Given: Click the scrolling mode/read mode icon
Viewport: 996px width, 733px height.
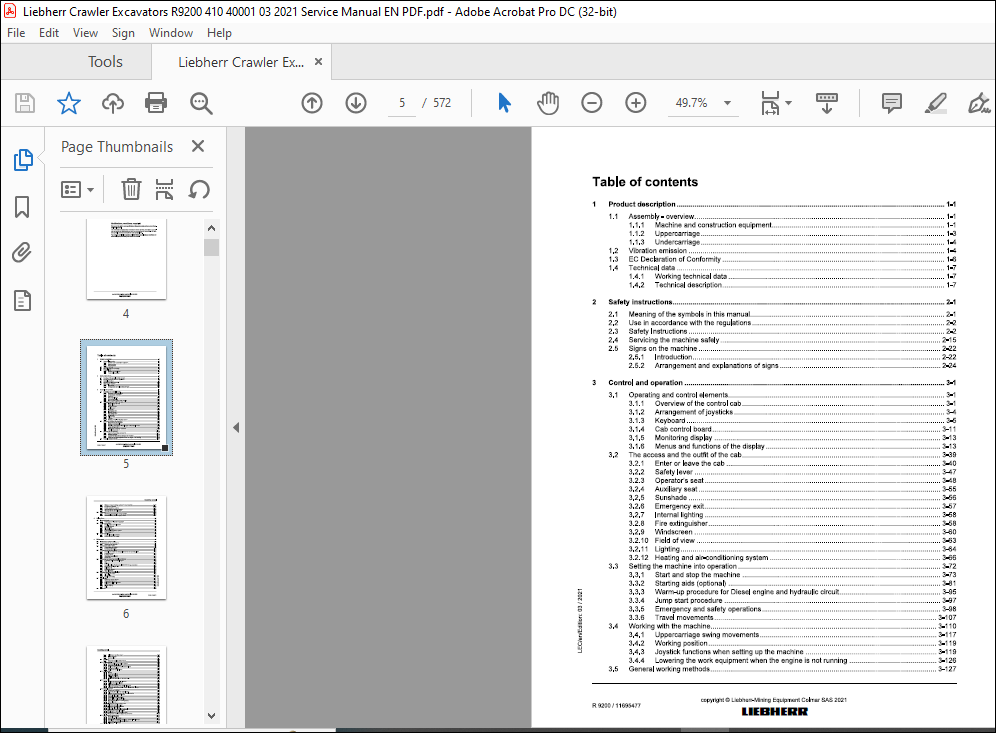Looking at the screenshot, I should point(826,103).
